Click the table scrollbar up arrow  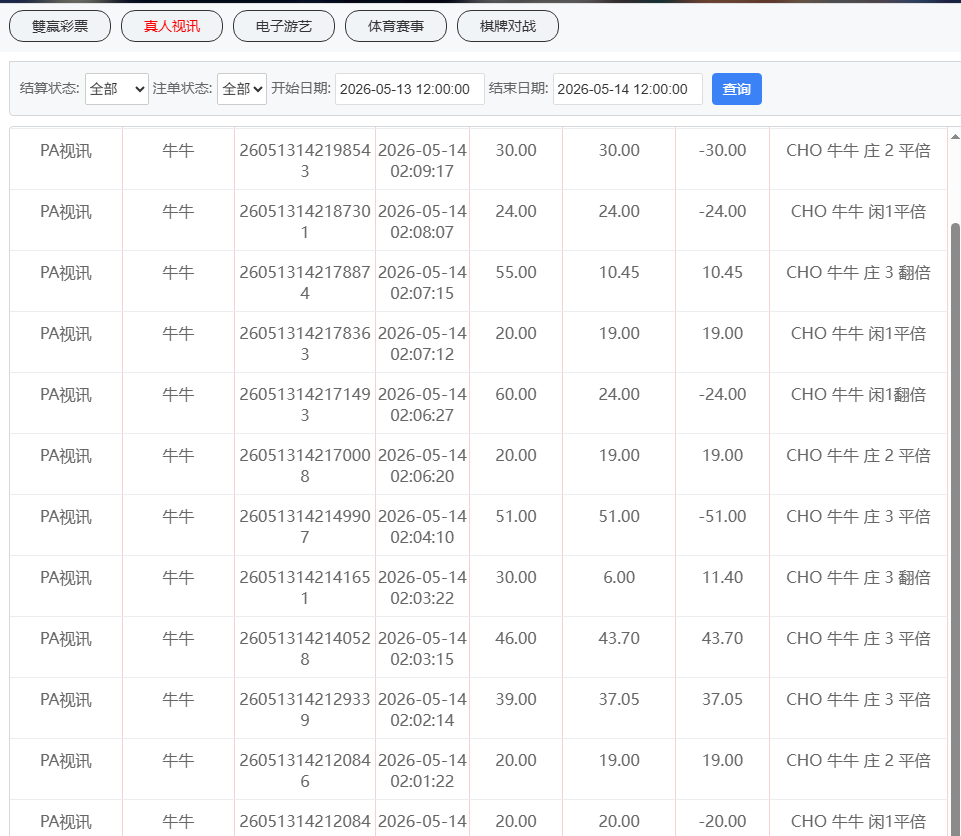(955, 136)
